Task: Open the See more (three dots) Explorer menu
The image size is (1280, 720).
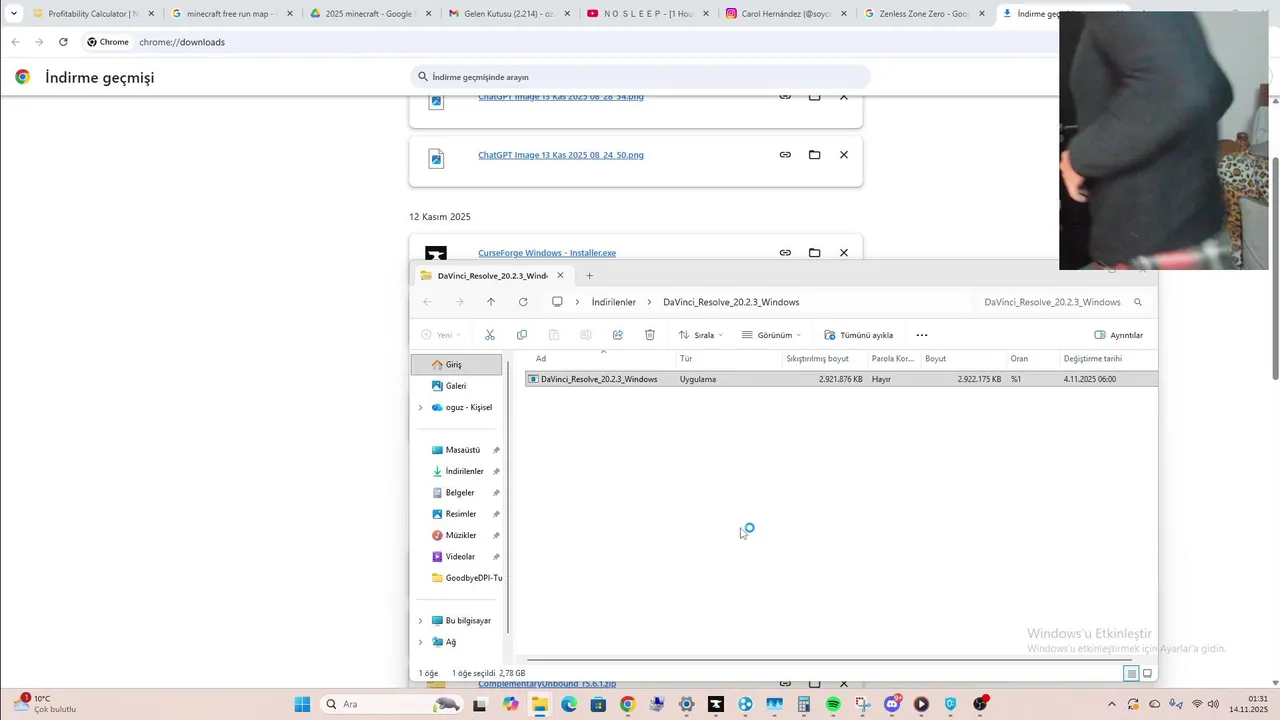Action: (x=922, y=335)
